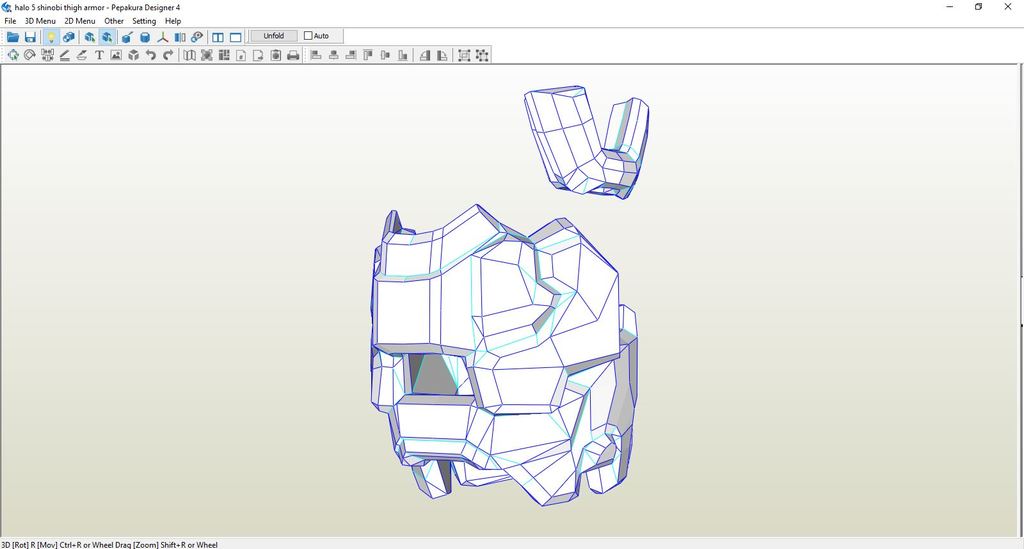Click the align right icon
Viewport: 1024px width, 549px height.
pos(350,55)
